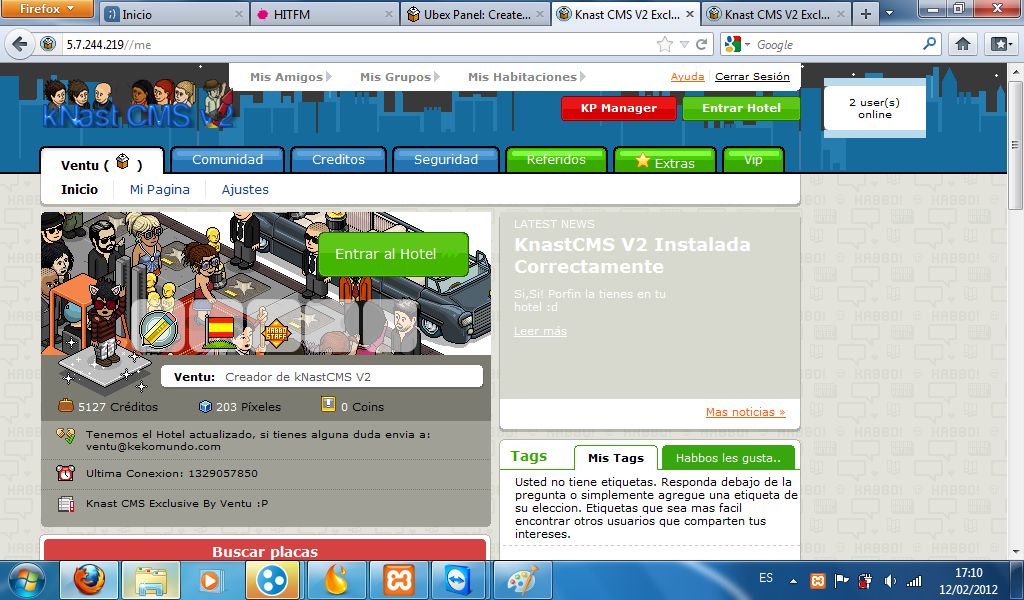Click the Entrar Hotel header button
1024x600 pixels.
[x=741, y=108]
